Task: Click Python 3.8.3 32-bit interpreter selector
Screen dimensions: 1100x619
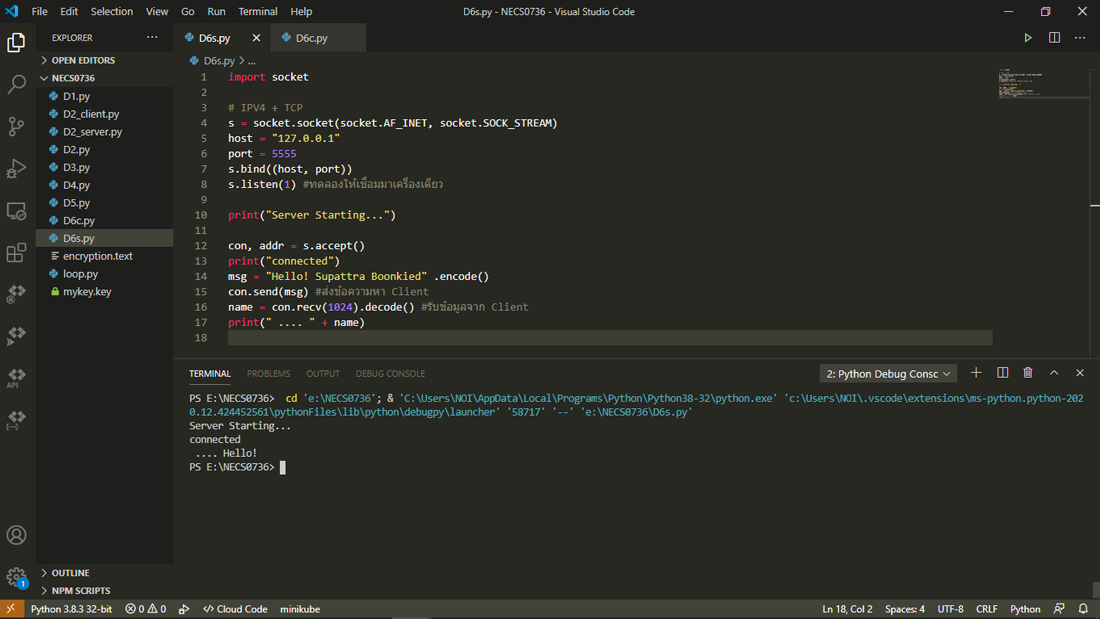Action: (70, 609)
